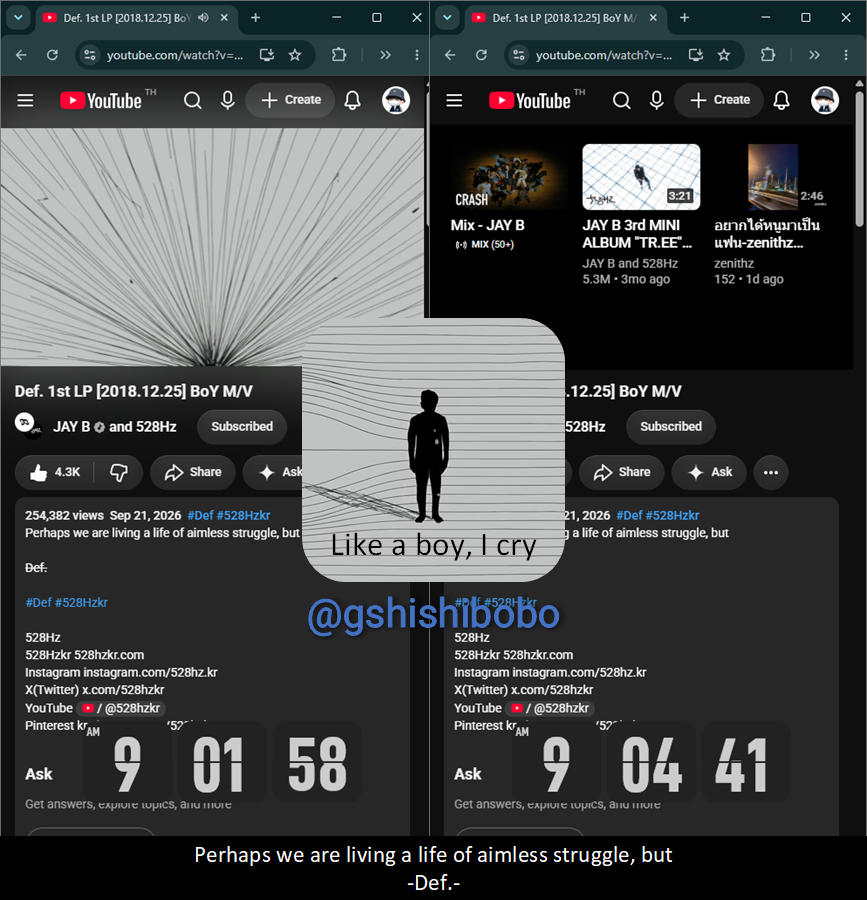Open Extensions in right browser window
Viewport: 867px width, 900px height.
click(x=768, y=55)
